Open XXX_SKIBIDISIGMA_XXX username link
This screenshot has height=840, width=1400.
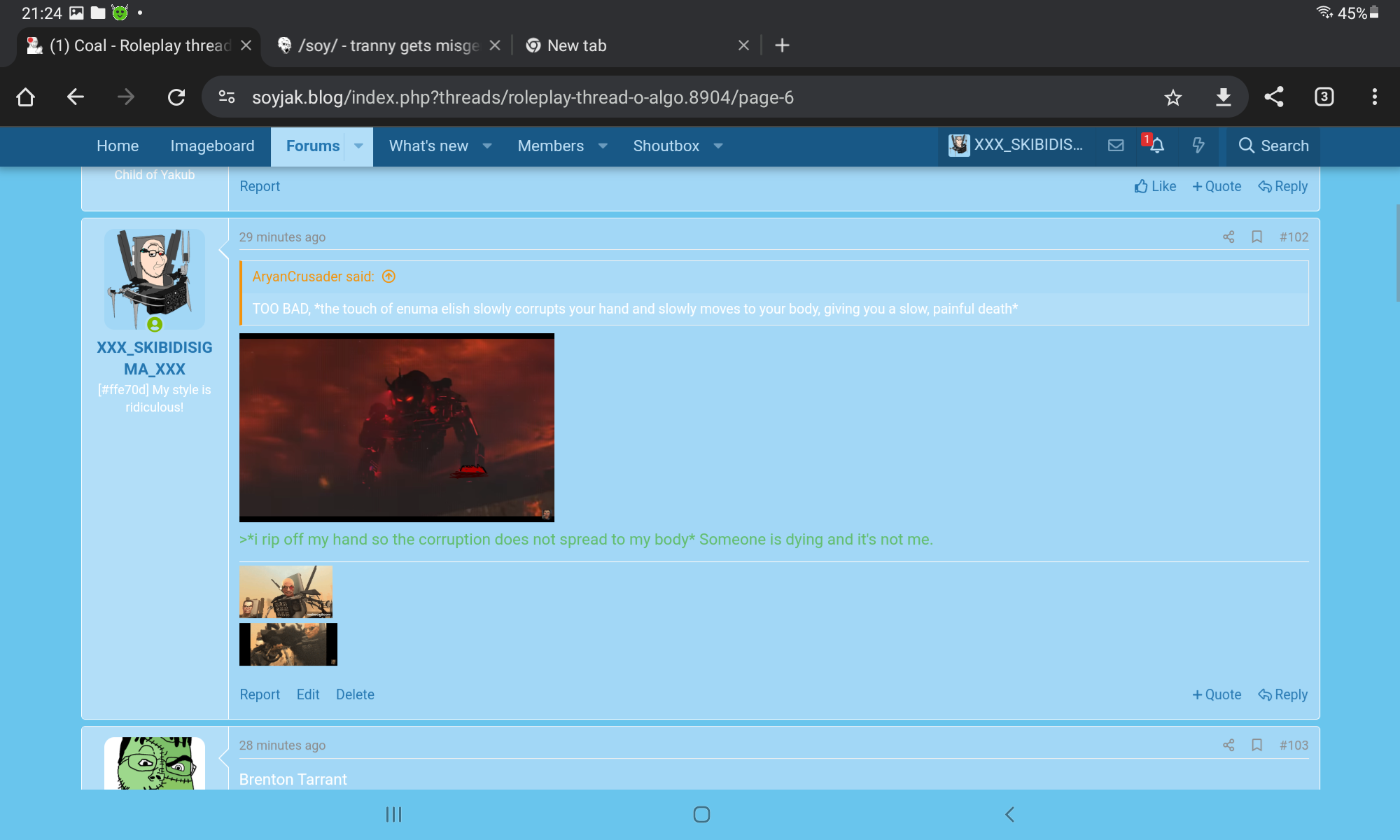click(155, 358)
